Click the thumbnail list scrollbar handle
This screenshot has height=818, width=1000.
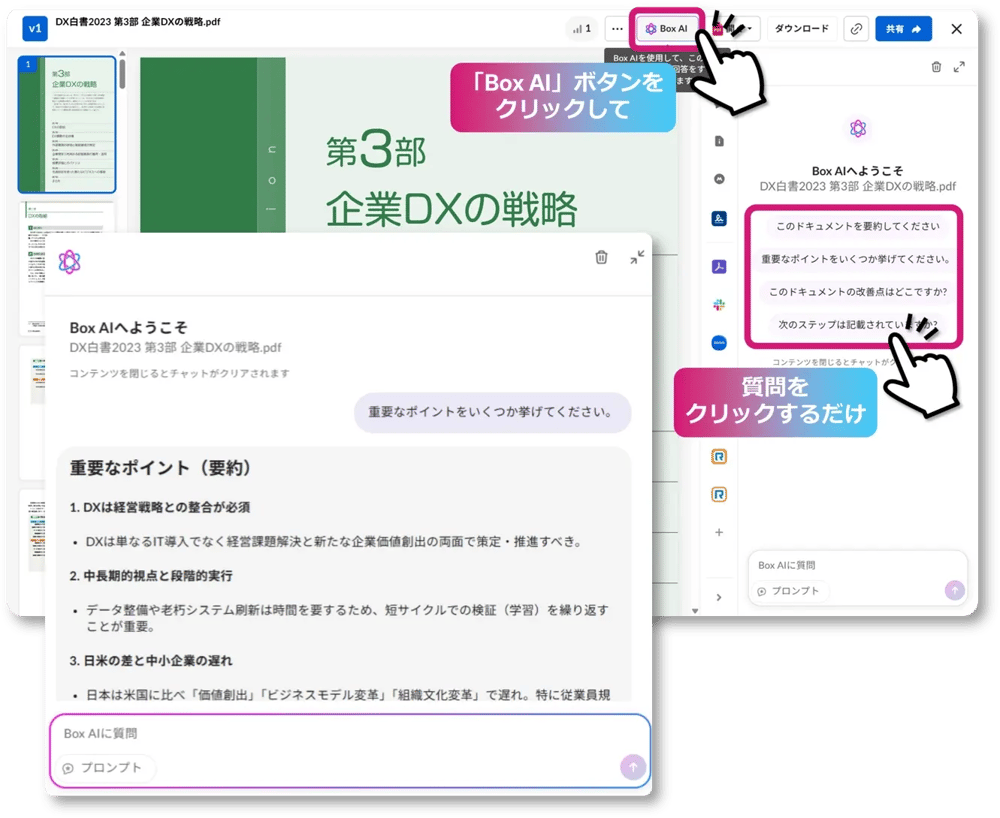pos(122,74)
